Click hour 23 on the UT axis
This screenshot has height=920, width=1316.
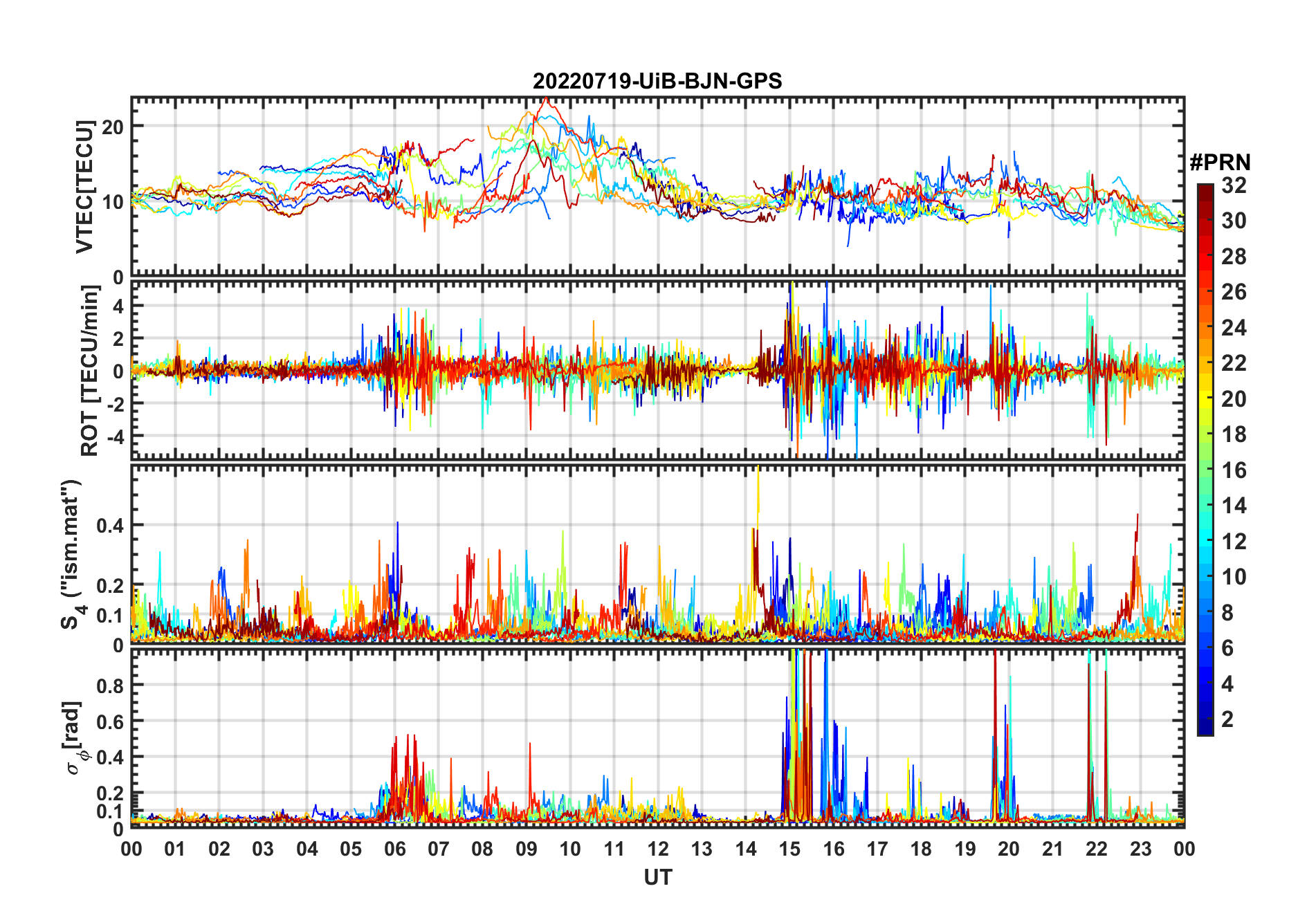1141,849
